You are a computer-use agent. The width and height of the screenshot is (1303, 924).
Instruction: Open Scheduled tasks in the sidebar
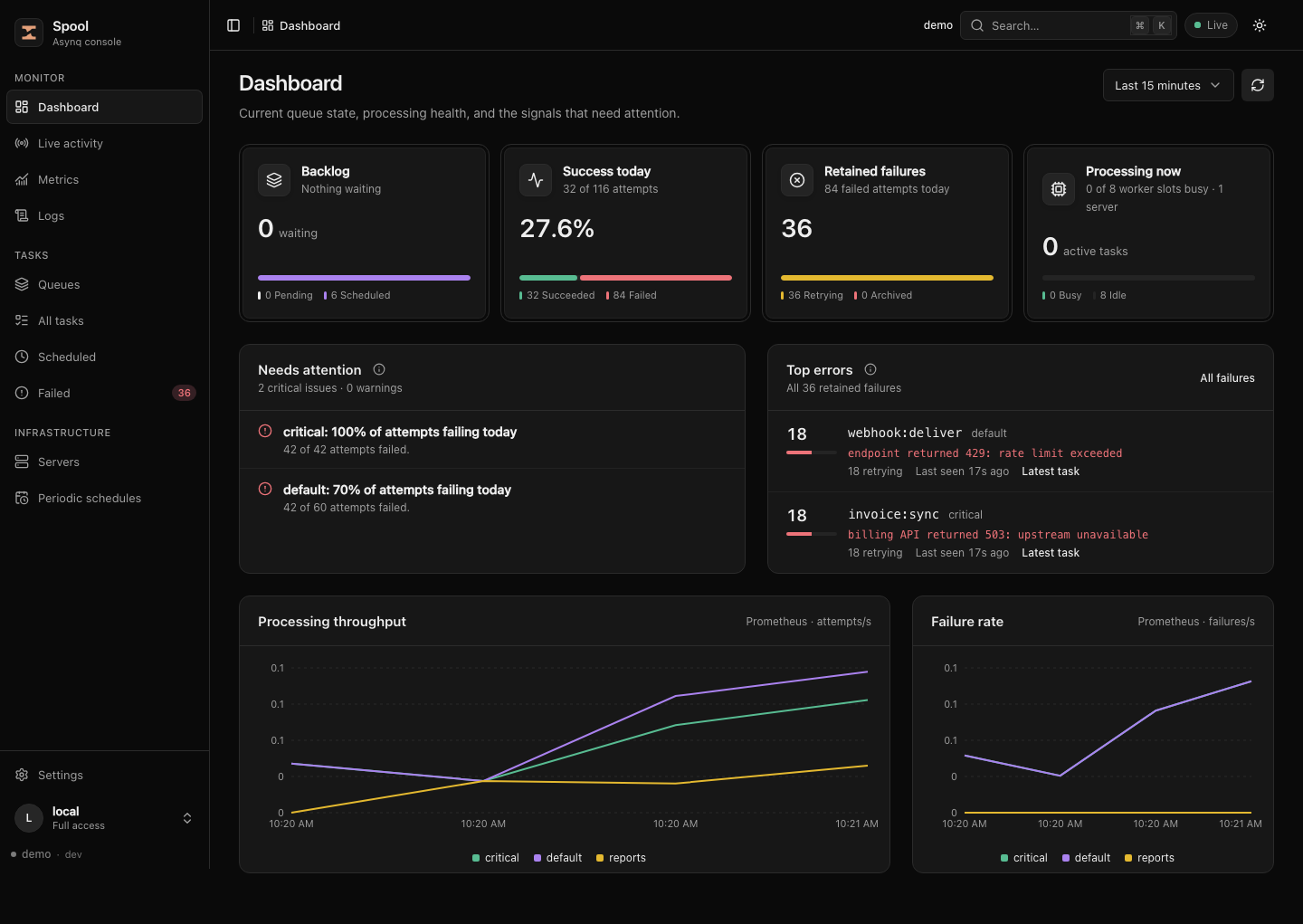tap(105, 357)
